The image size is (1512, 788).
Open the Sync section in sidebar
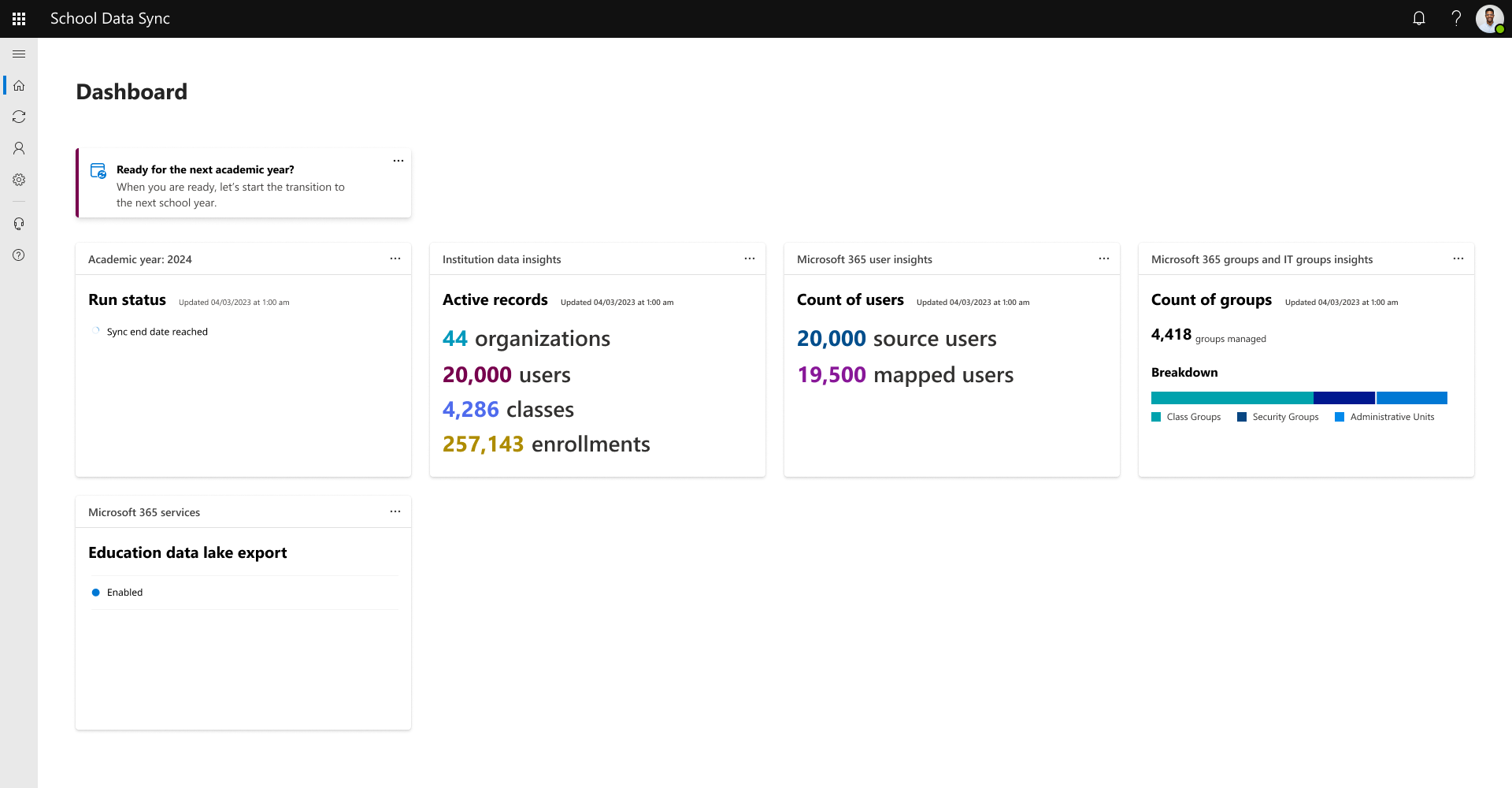[19, 117]
